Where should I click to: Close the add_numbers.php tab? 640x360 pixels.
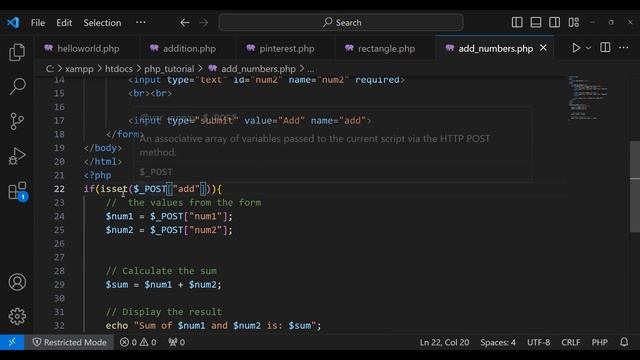(543, 48)
